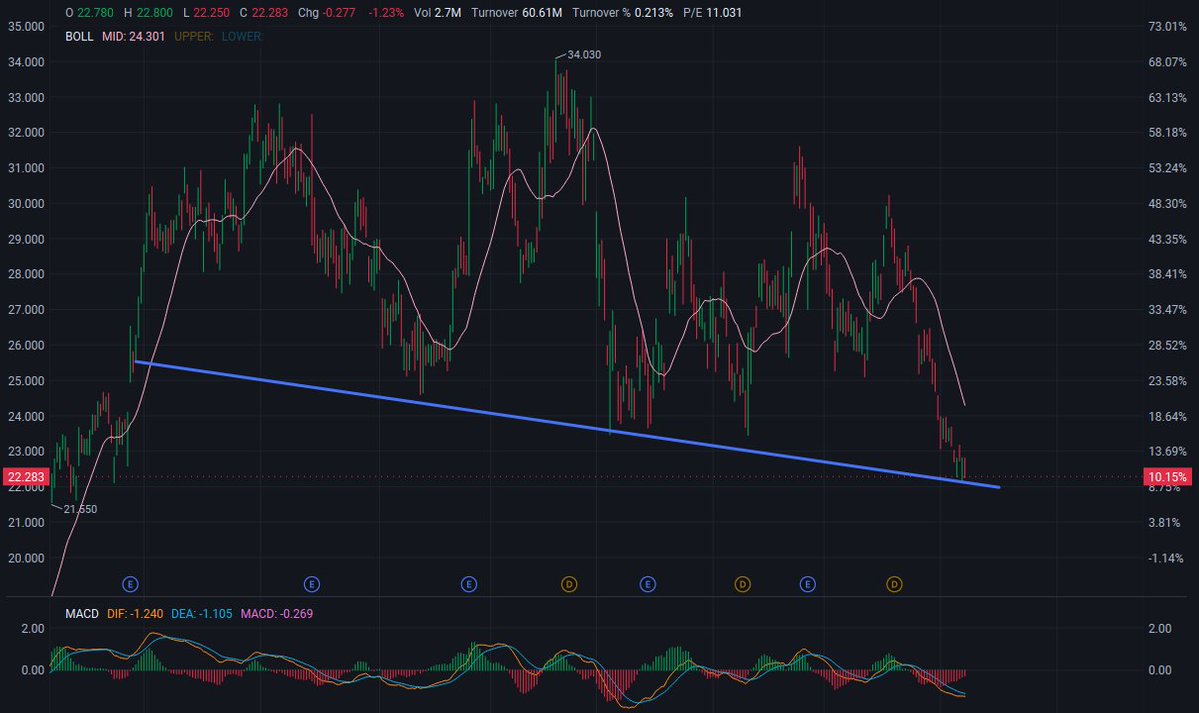
Task: Click the -1.23% change percentage
Action: 386,12
